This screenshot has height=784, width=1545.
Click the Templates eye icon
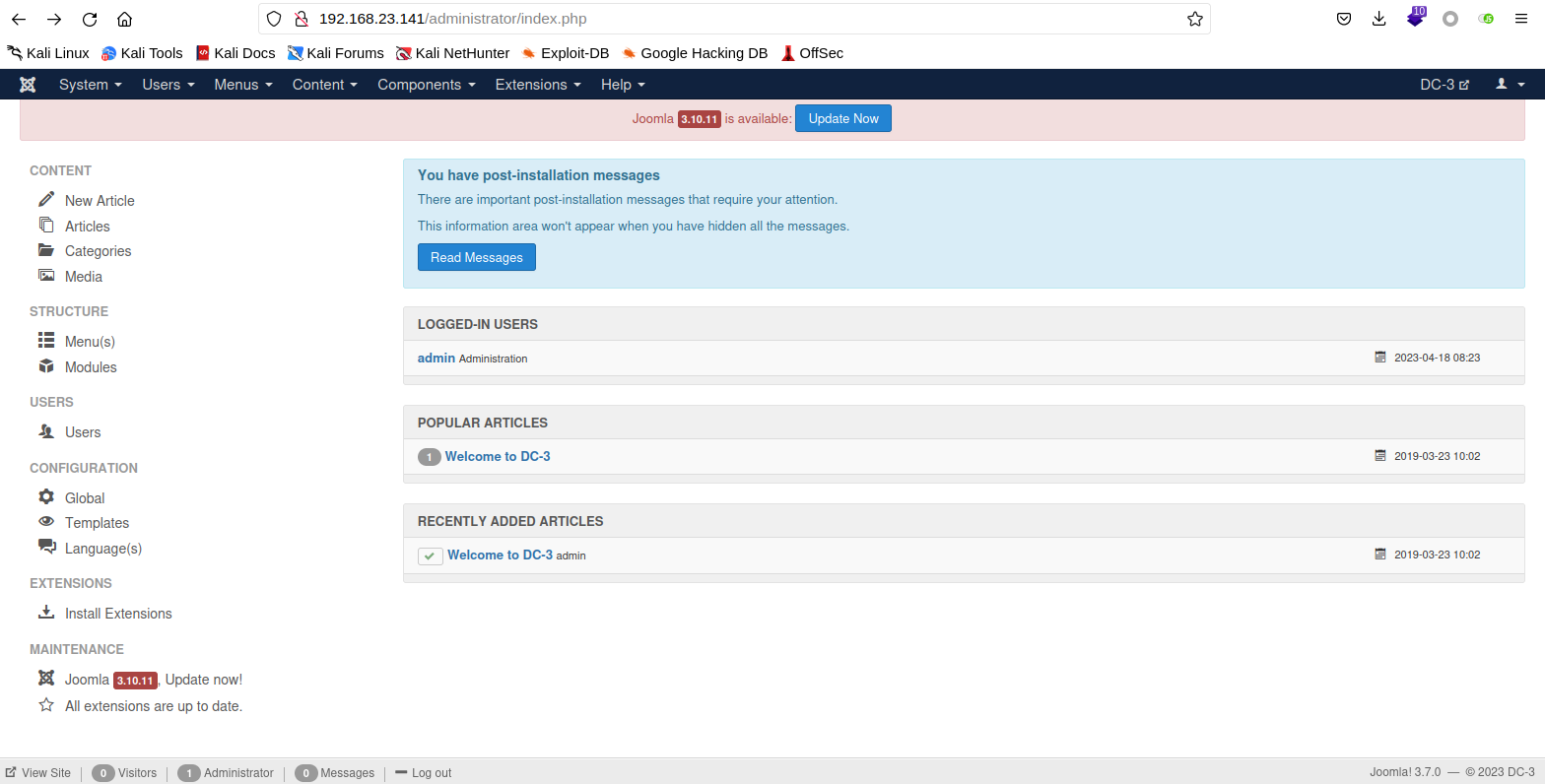click(46, 521)
